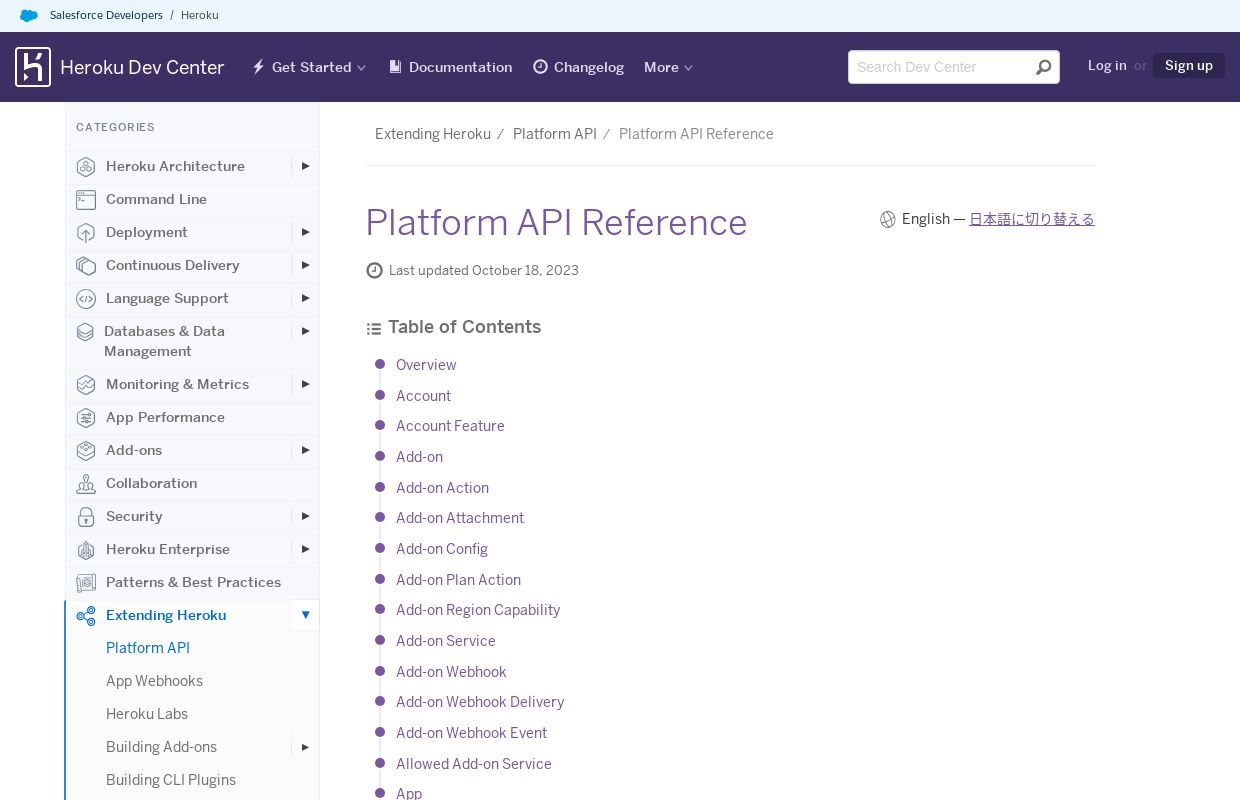Image resolution: width=1240 pixels, height=800 pixels.
Task: Open the Get Started menu
Action: point(309,67)
